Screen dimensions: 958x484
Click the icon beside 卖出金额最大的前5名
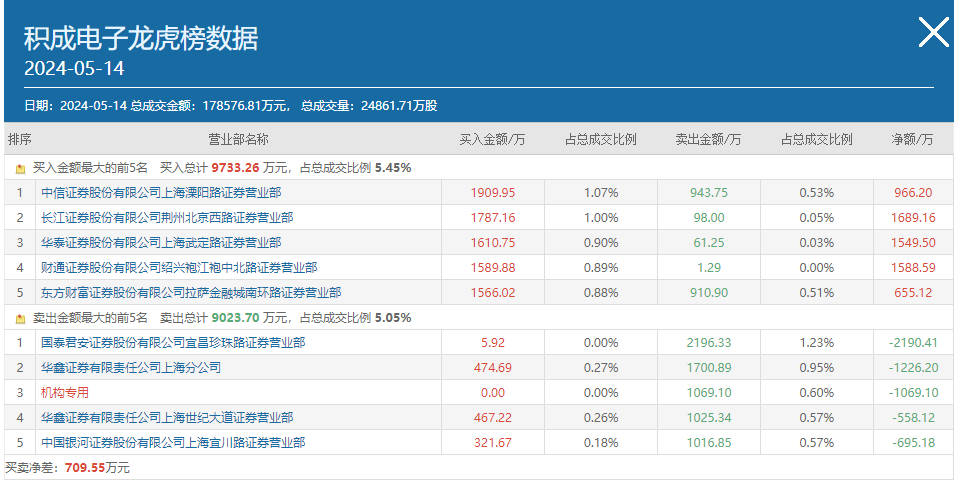tap(21, 318)
